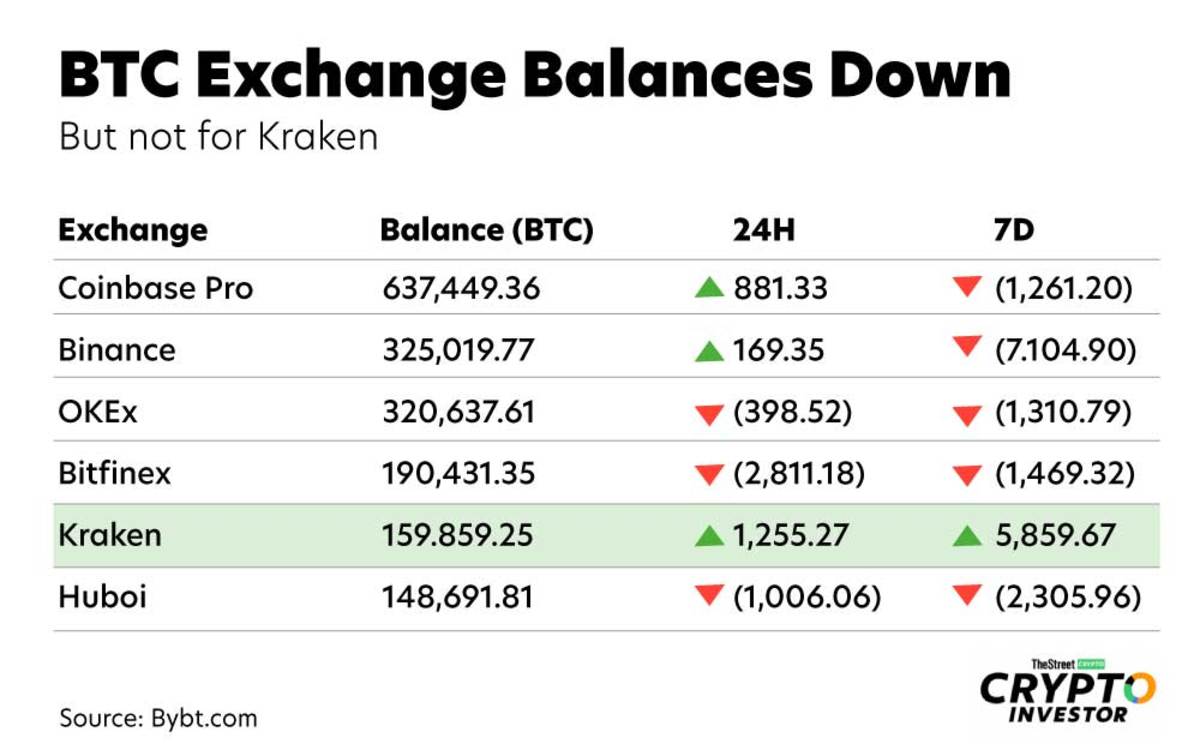Select the Coinbase Pro exchange name

[156, 289]
